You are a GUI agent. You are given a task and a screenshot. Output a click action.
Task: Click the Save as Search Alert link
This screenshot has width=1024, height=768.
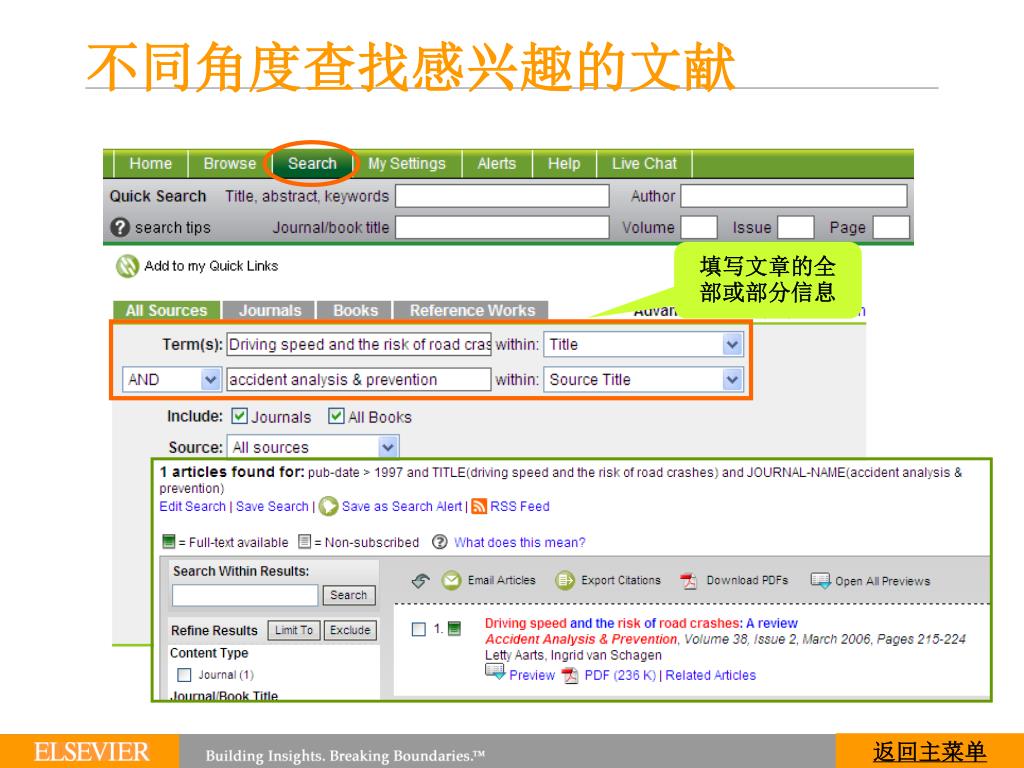(402, 506)
